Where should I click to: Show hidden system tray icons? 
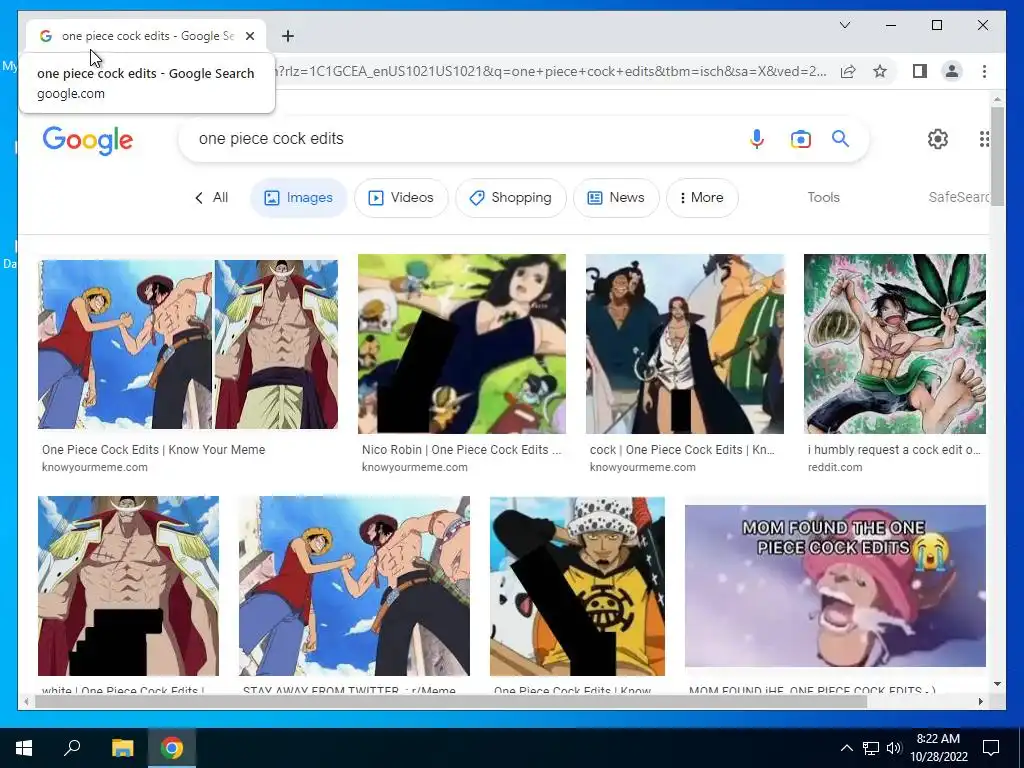pos(846,748)
